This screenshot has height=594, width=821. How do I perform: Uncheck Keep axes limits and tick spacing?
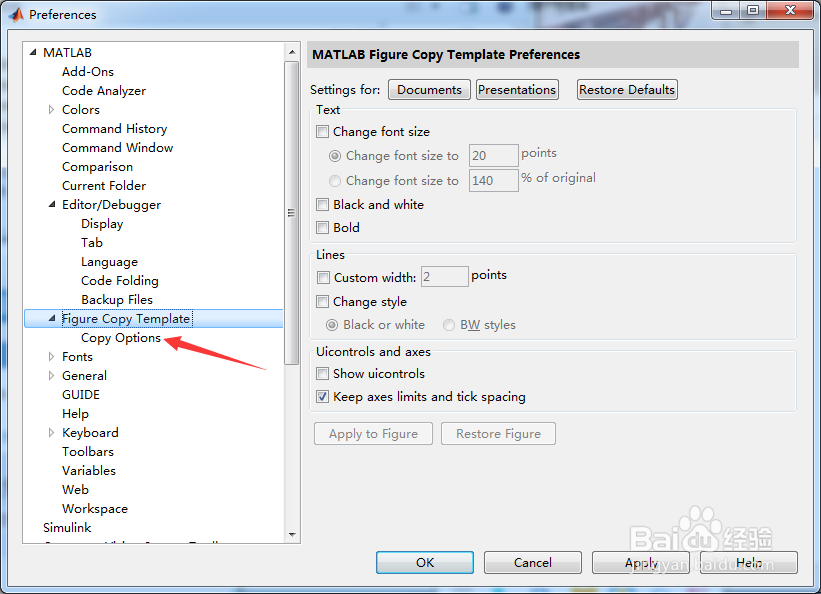[x=323, y=397]
